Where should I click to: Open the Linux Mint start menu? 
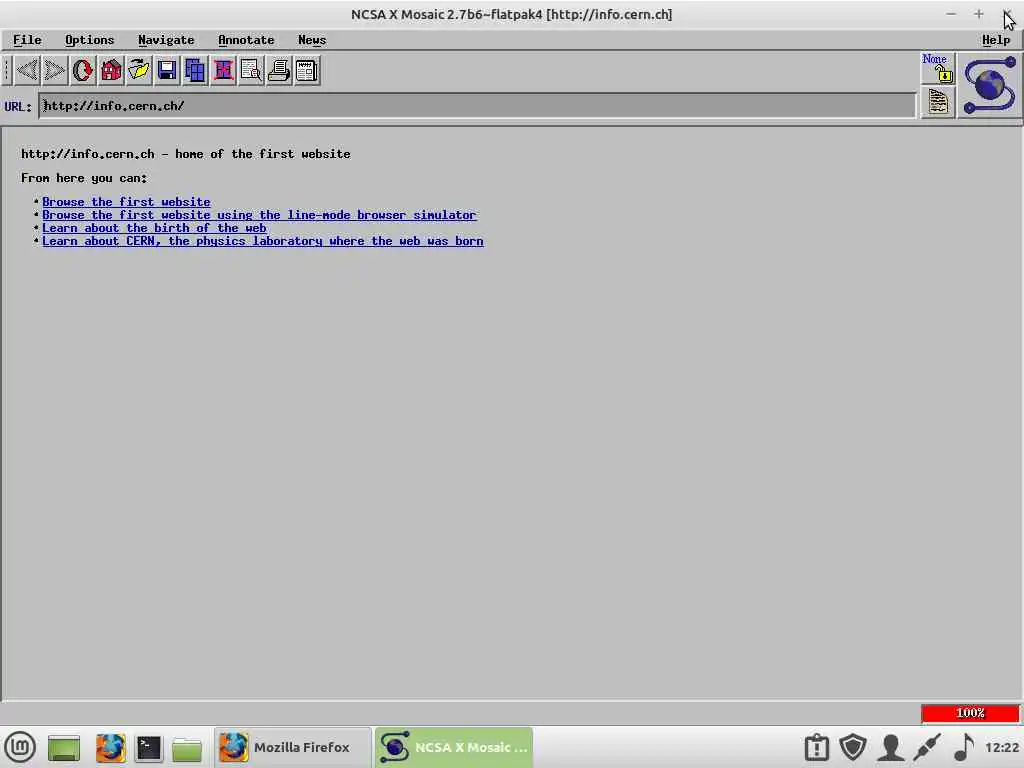point(20,747)
